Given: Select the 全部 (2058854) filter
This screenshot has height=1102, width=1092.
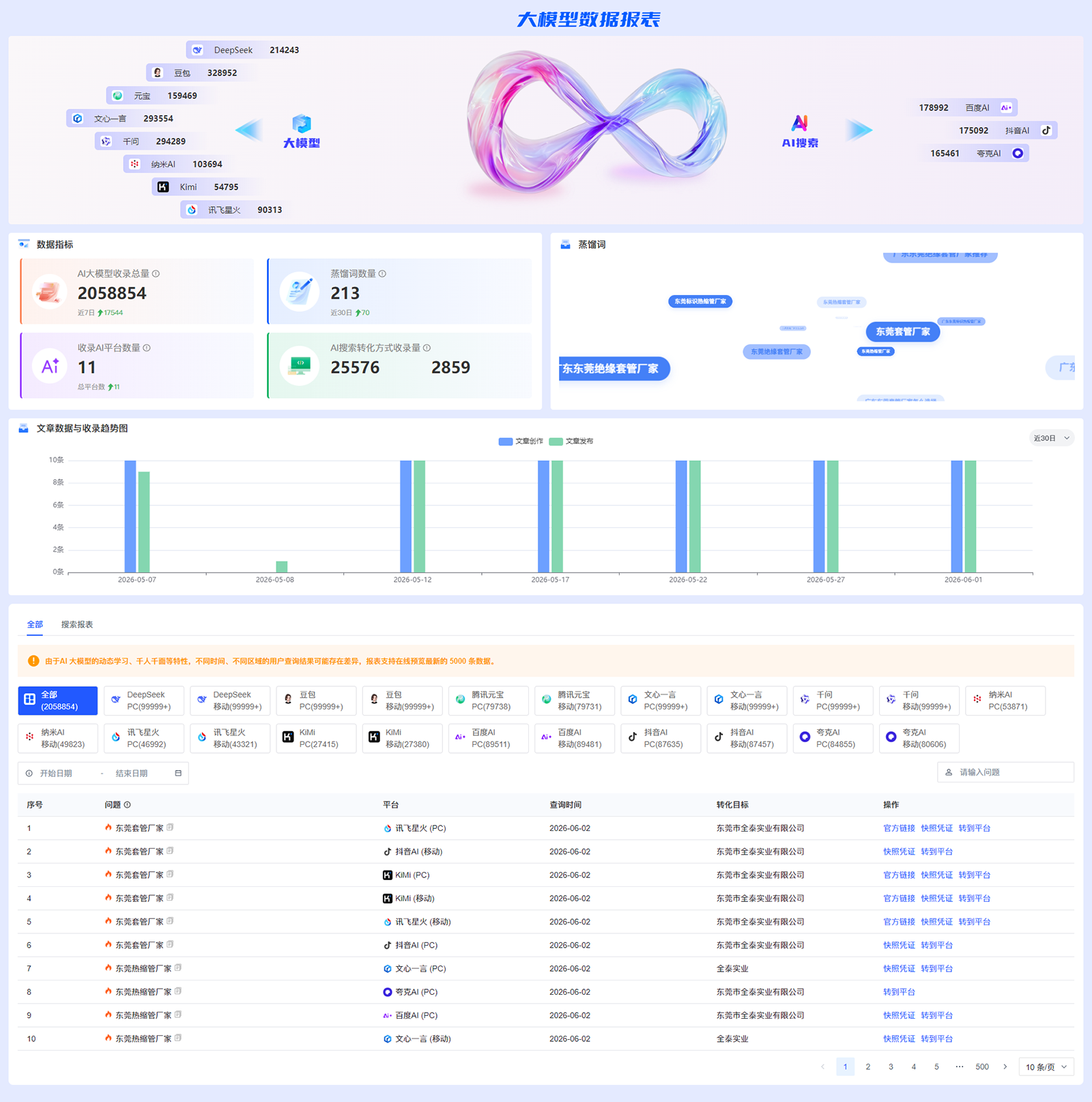Looking at the screenshot, I should pyautogui.click(x=58, y=701).
